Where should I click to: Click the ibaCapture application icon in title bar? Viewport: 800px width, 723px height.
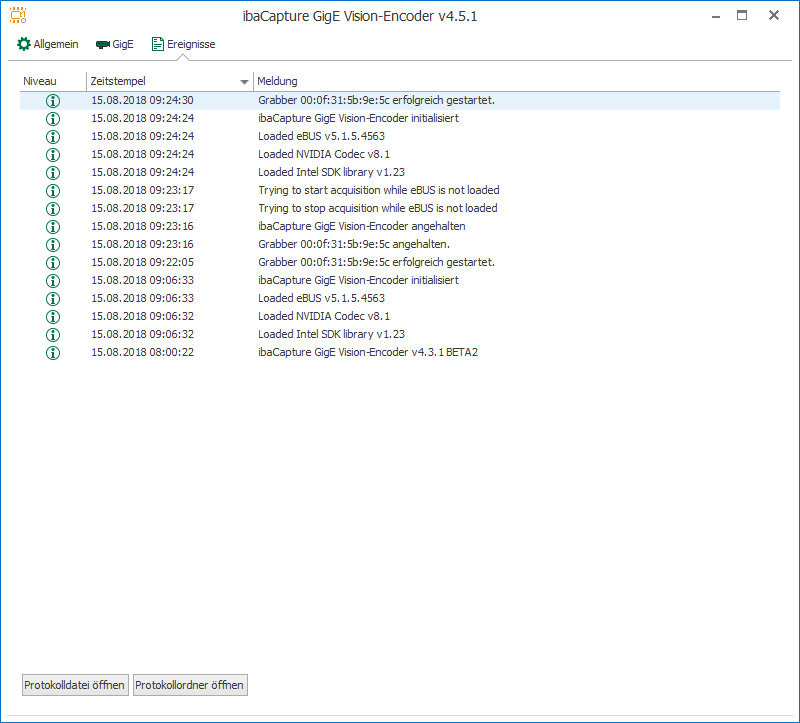(18, 15)
